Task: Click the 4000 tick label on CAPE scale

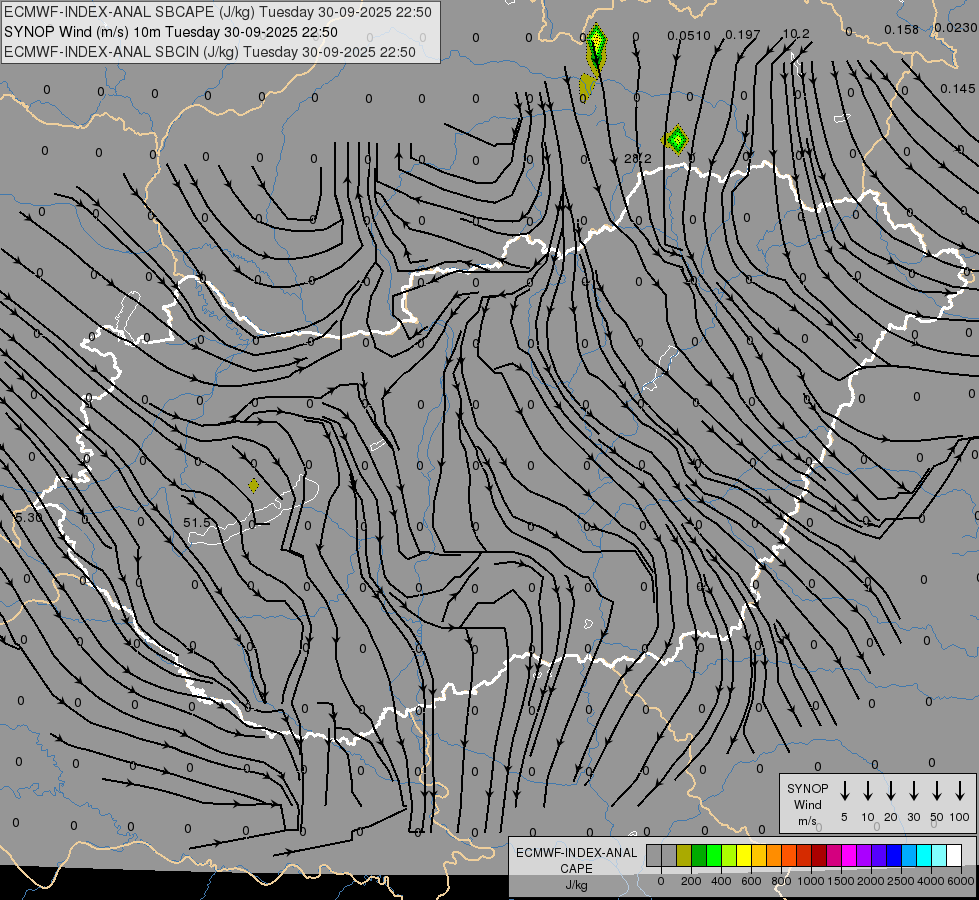Action: 930,881
